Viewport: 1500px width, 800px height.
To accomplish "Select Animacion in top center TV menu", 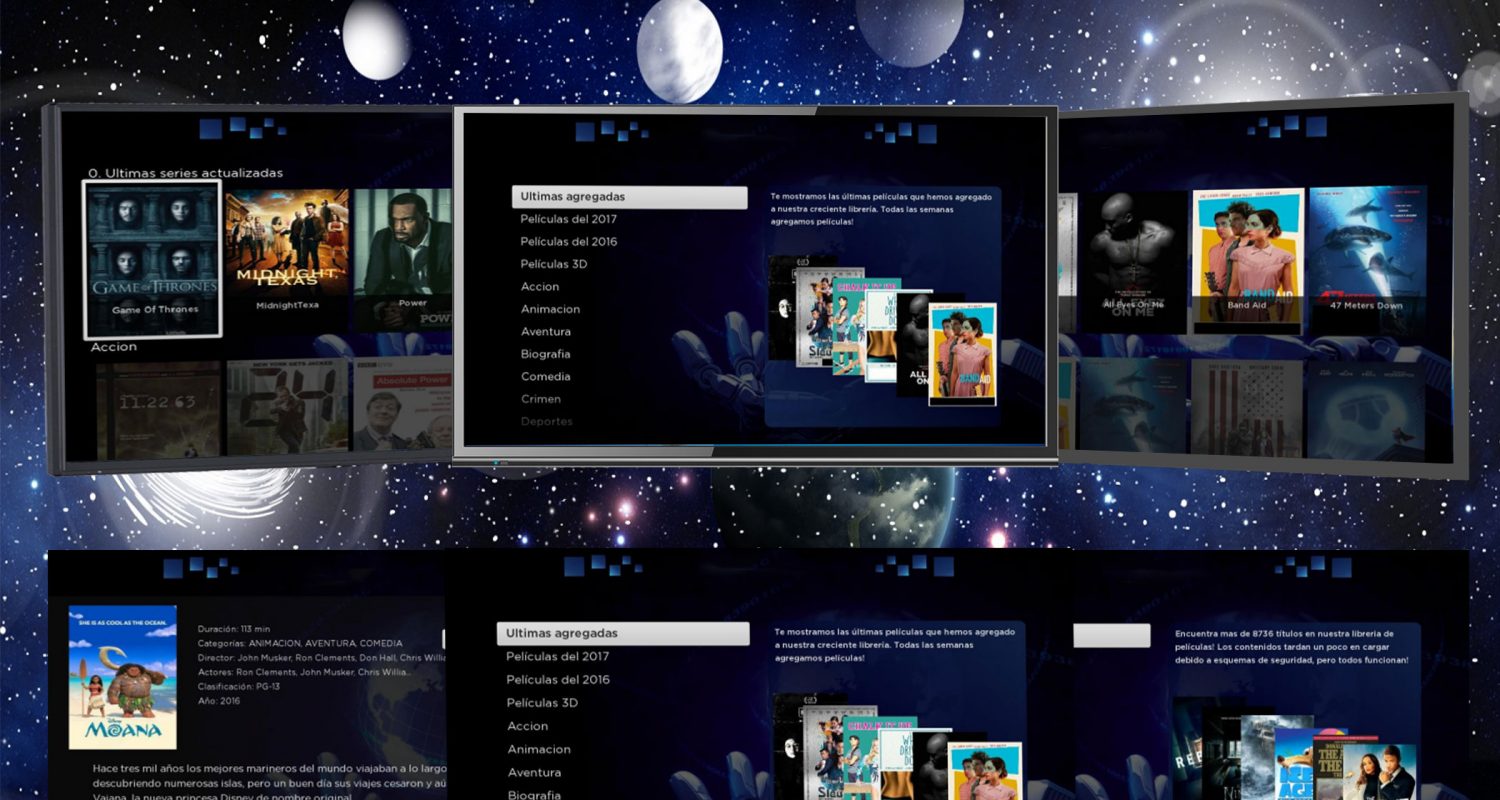I will [550, 309].
